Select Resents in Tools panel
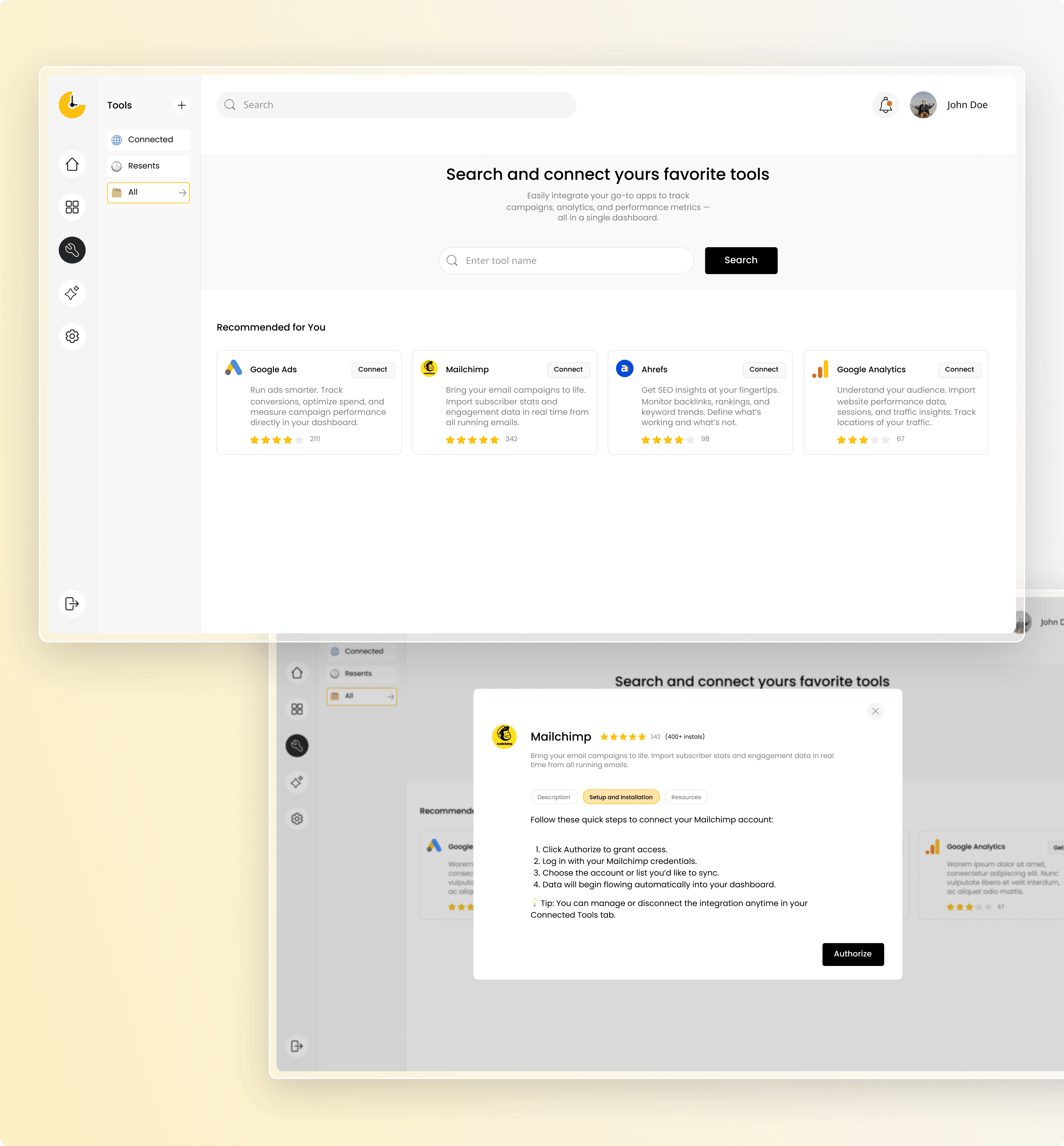The width and height of the screenshot is (1064, 1146). tap(148, 166)
